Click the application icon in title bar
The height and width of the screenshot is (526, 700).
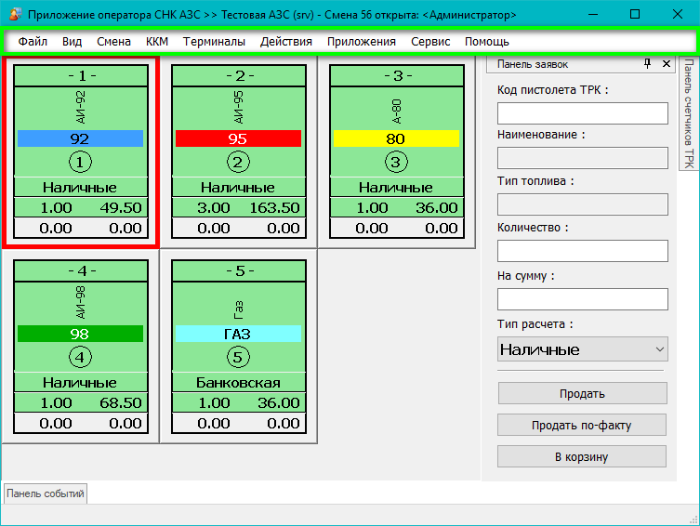(13, 15)
